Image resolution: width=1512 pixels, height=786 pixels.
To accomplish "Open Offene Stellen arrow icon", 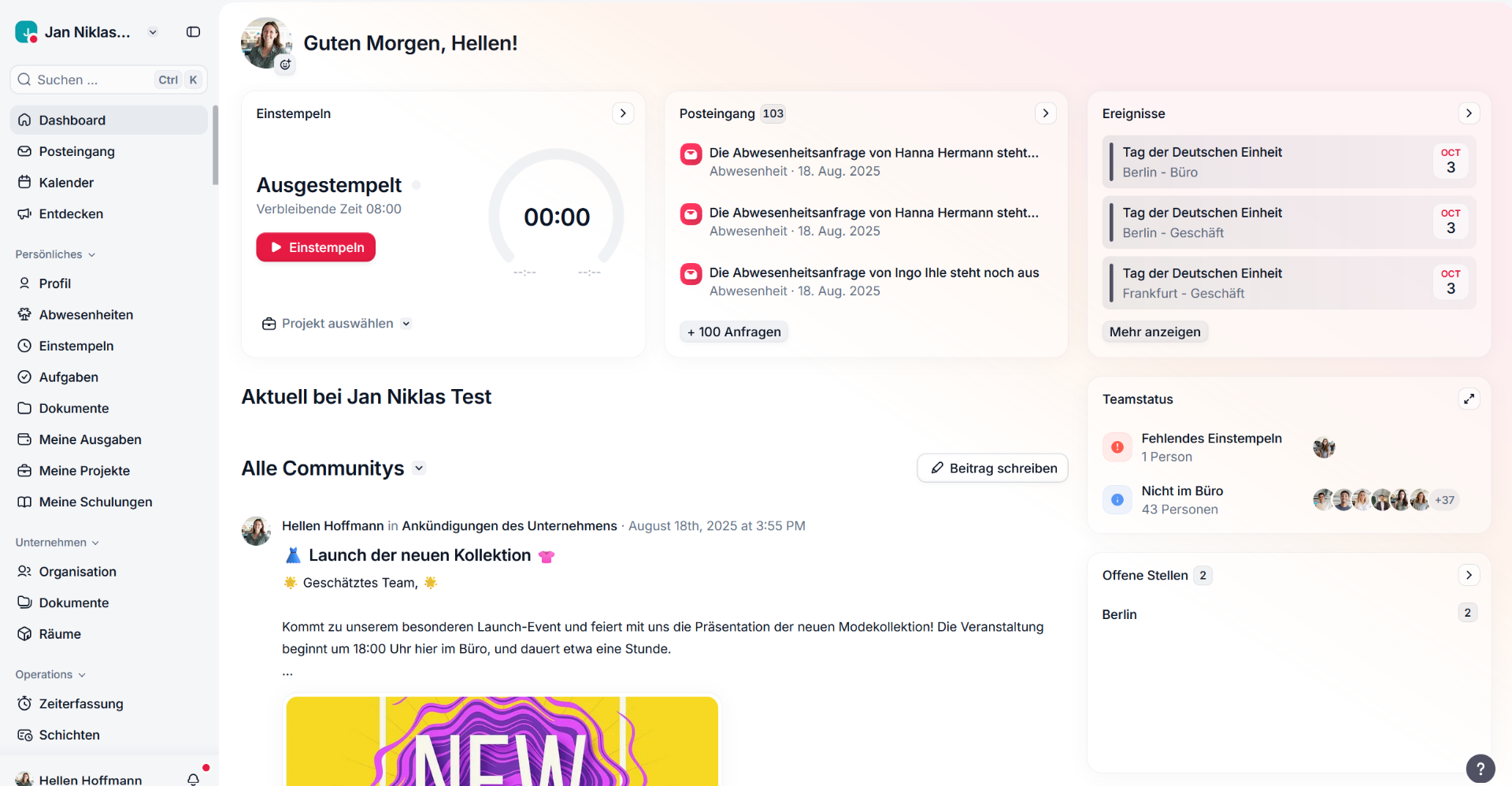I will tap(1469, 575).
